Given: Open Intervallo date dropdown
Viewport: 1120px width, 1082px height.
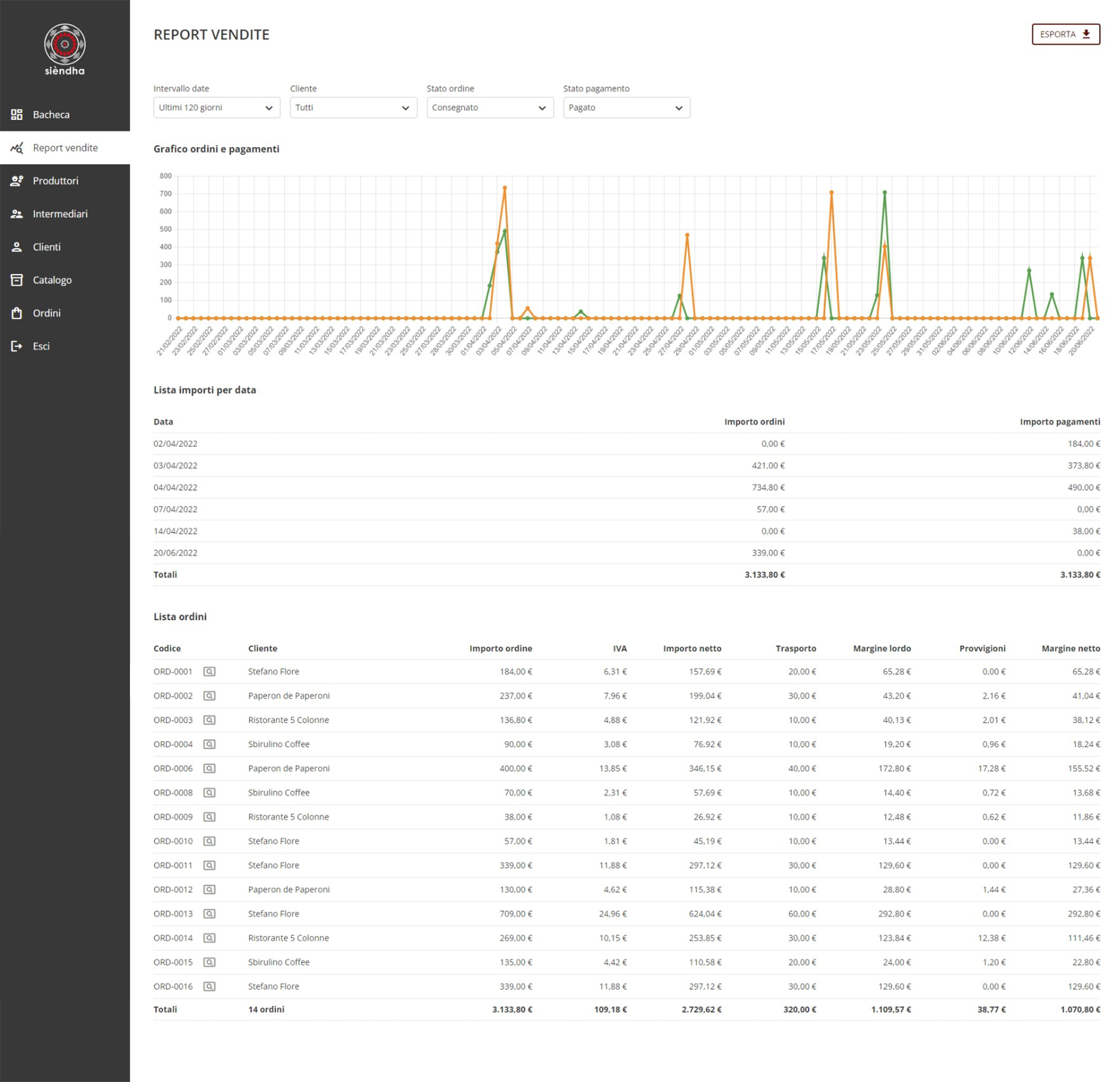Looking at the screenshot, I should 216,107.
